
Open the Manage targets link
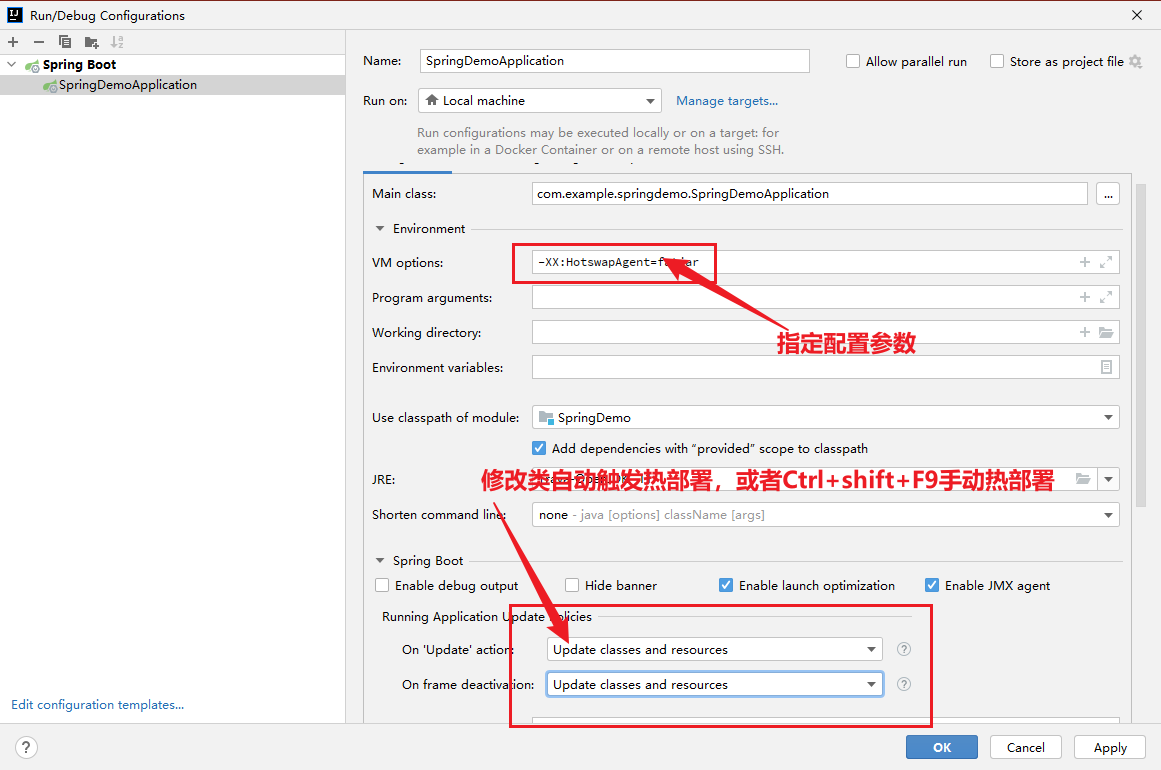point(726,101)
